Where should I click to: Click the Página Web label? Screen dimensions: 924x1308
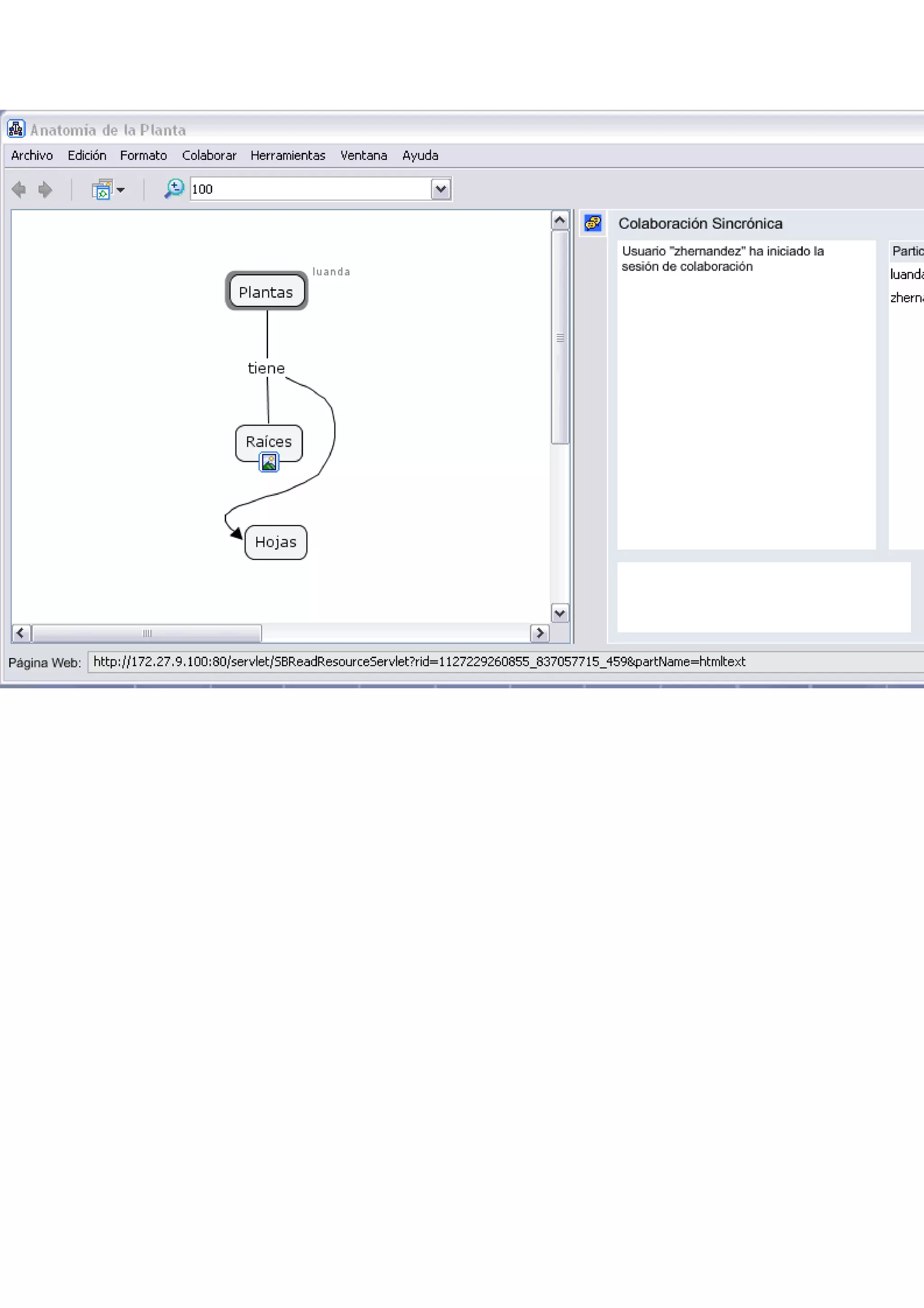point(44,663)
